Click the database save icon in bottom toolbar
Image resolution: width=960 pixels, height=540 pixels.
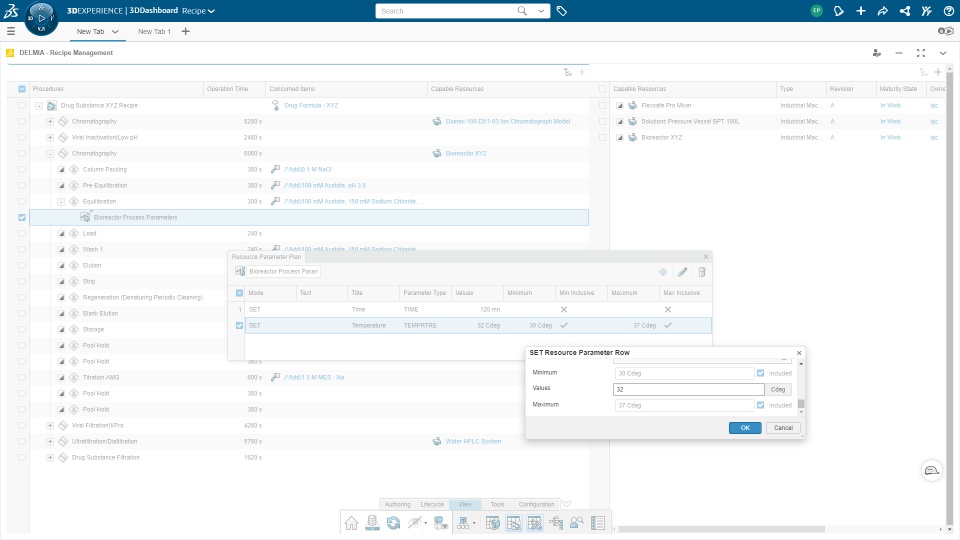(372, 523)
